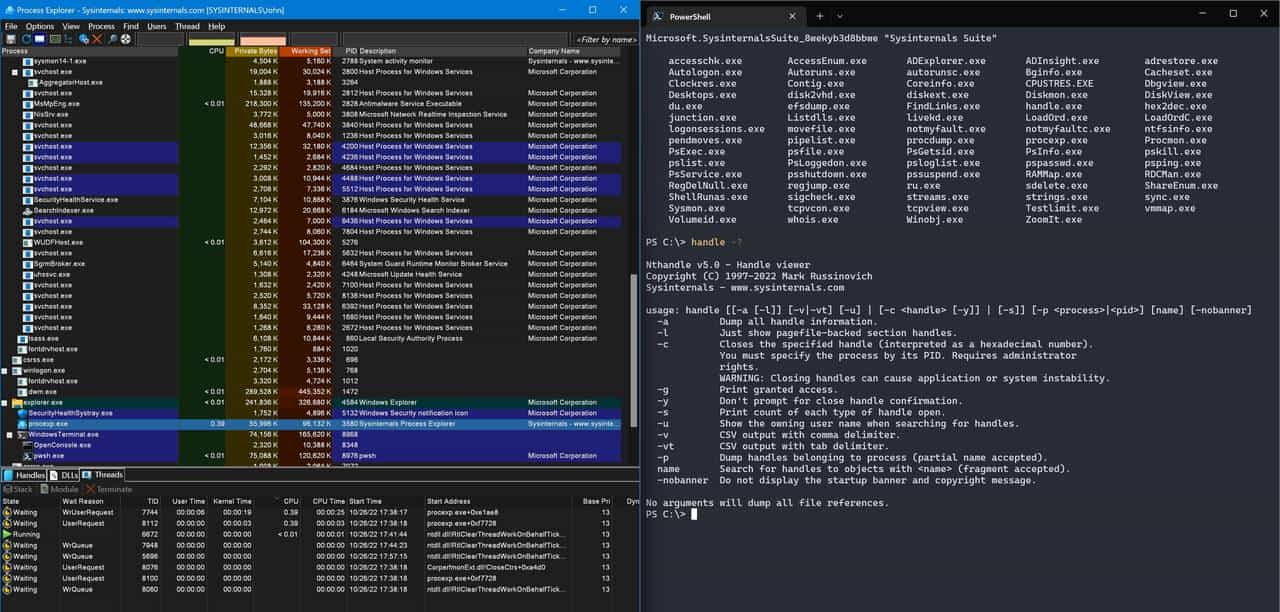Click the Module button in threads panel
This screenshot has width=1280, height=612.
(59, 489)
